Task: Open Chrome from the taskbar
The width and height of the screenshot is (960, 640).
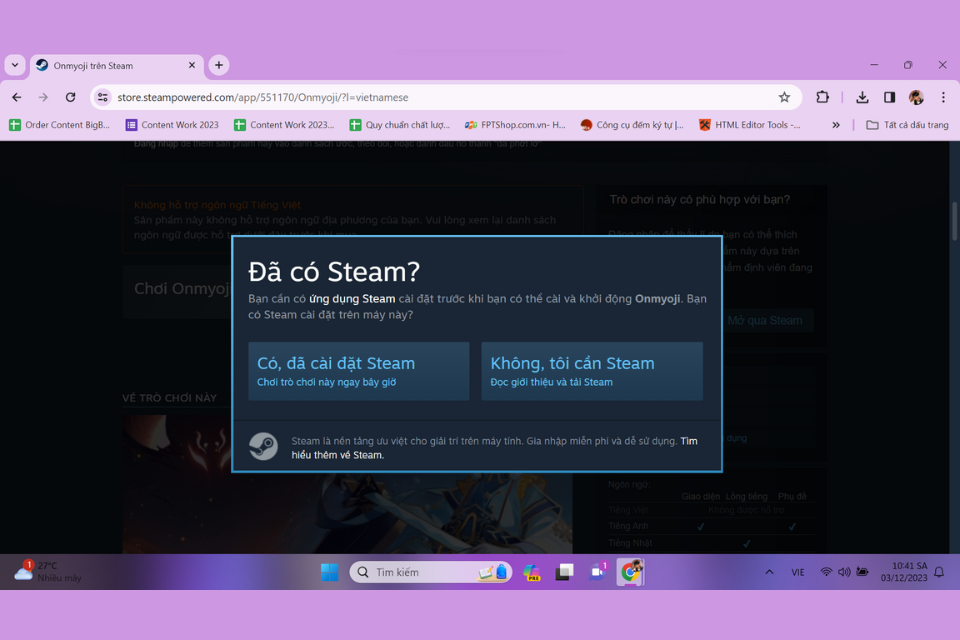Action: click(x=630, y=572)
